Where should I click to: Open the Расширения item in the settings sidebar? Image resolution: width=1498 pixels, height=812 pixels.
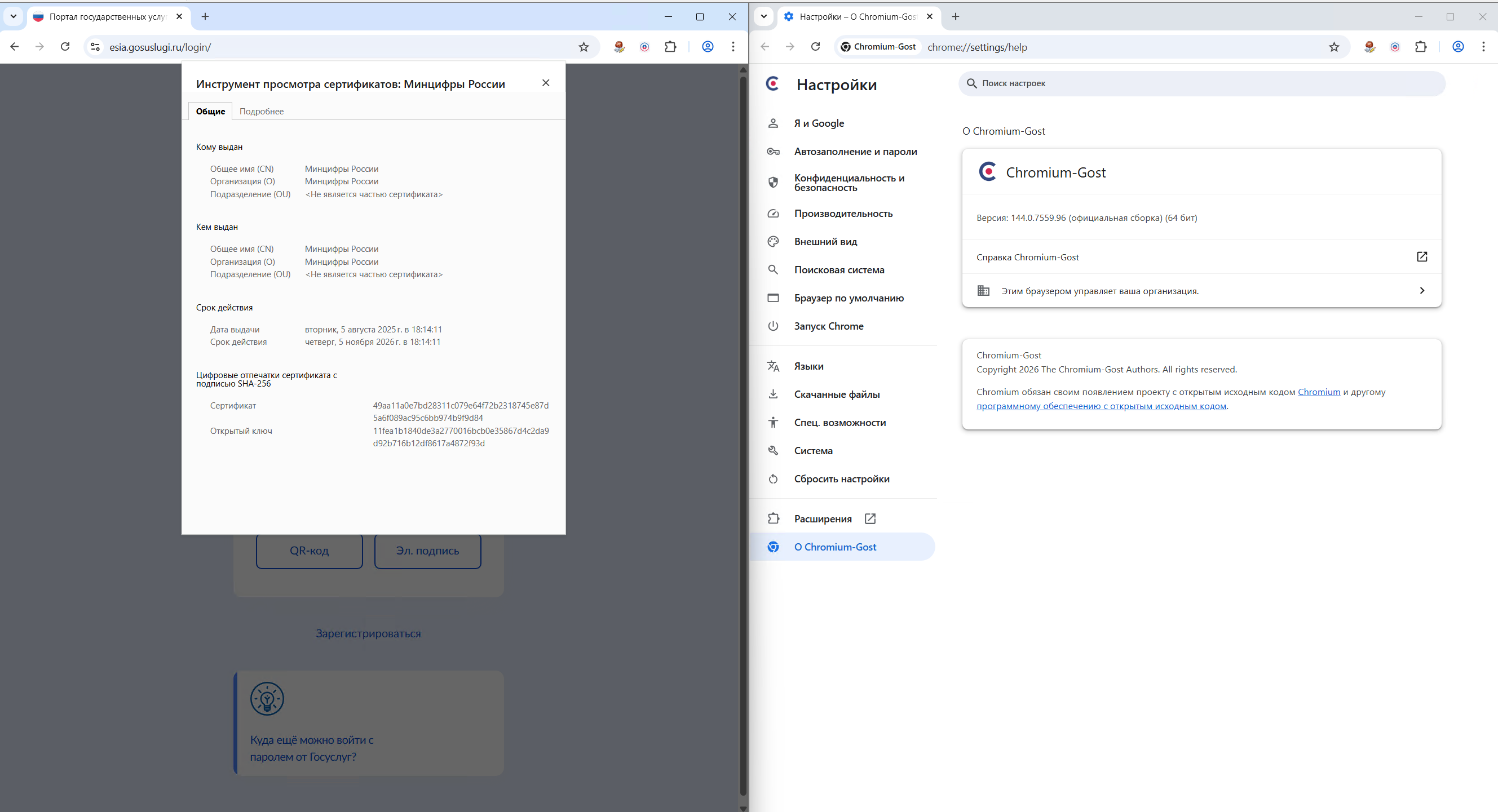822,518
